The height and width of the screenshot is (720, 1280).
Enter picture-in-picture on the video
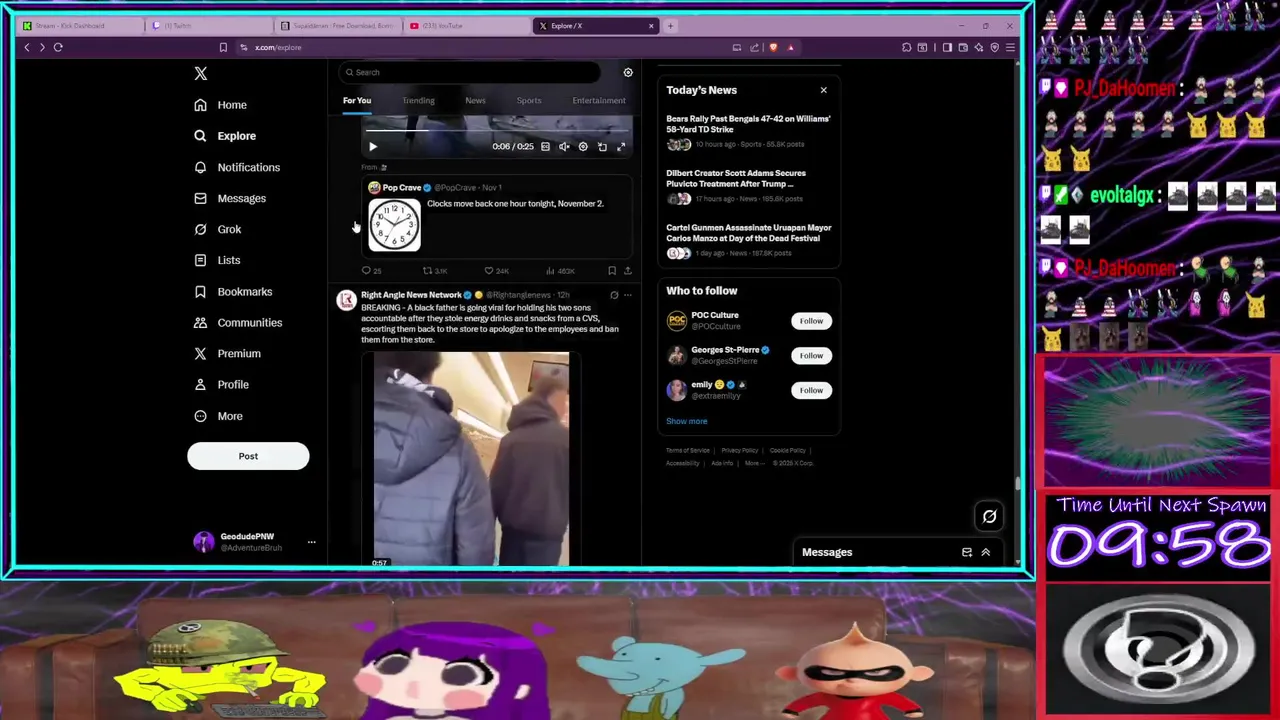[602, 147]
